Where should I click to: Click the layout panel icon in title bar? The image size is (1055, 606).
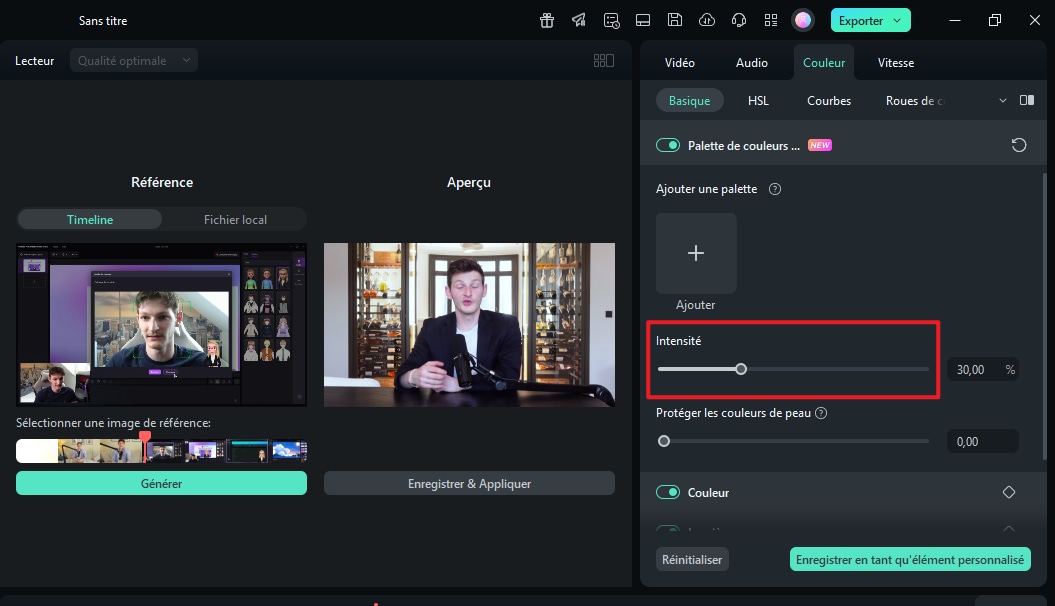(643, 20)
